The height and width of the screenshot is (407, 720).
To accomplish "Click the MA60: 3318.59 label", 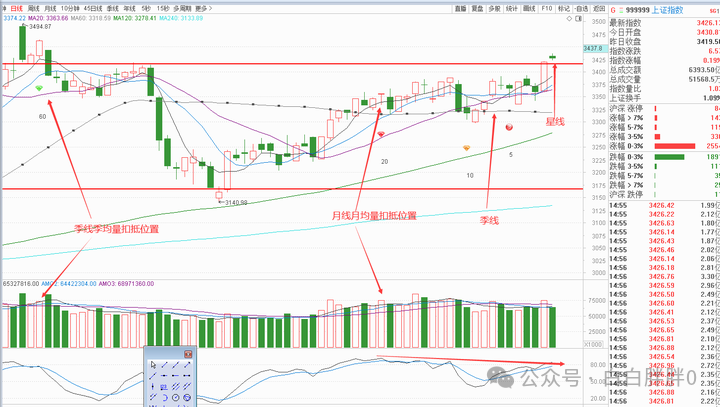I will point(91,18).
